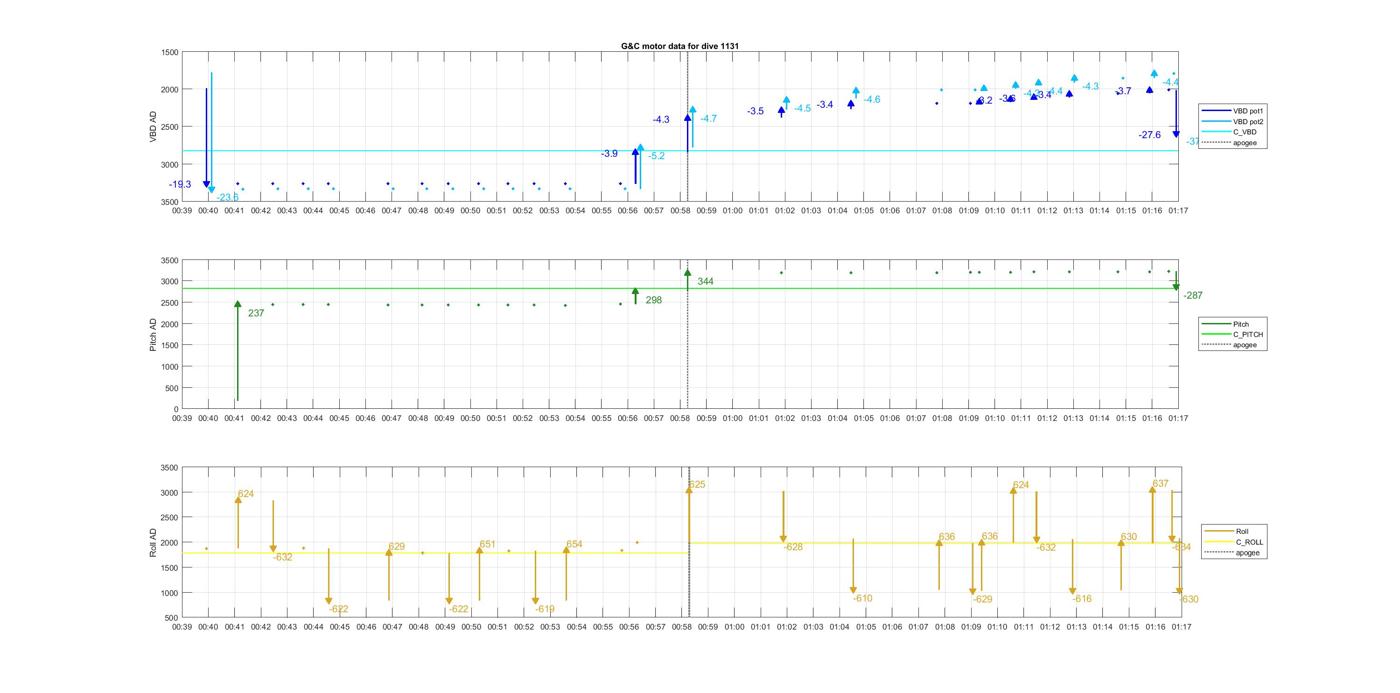Click the '-630' roll value label
Viewport: 1400px width, 693px height.
(1188, 599)
